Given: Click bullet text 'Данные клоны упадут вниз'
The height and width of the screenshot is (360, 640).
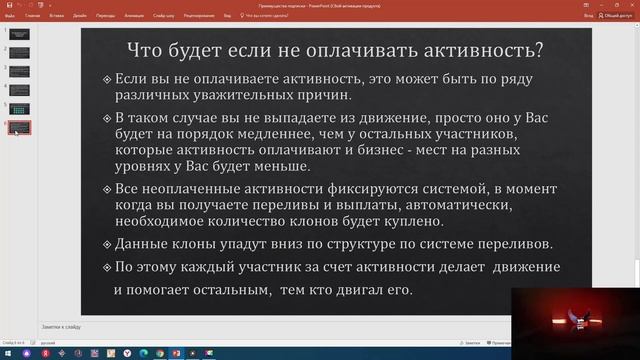Looking at the screenshot, I should [334, 244].
